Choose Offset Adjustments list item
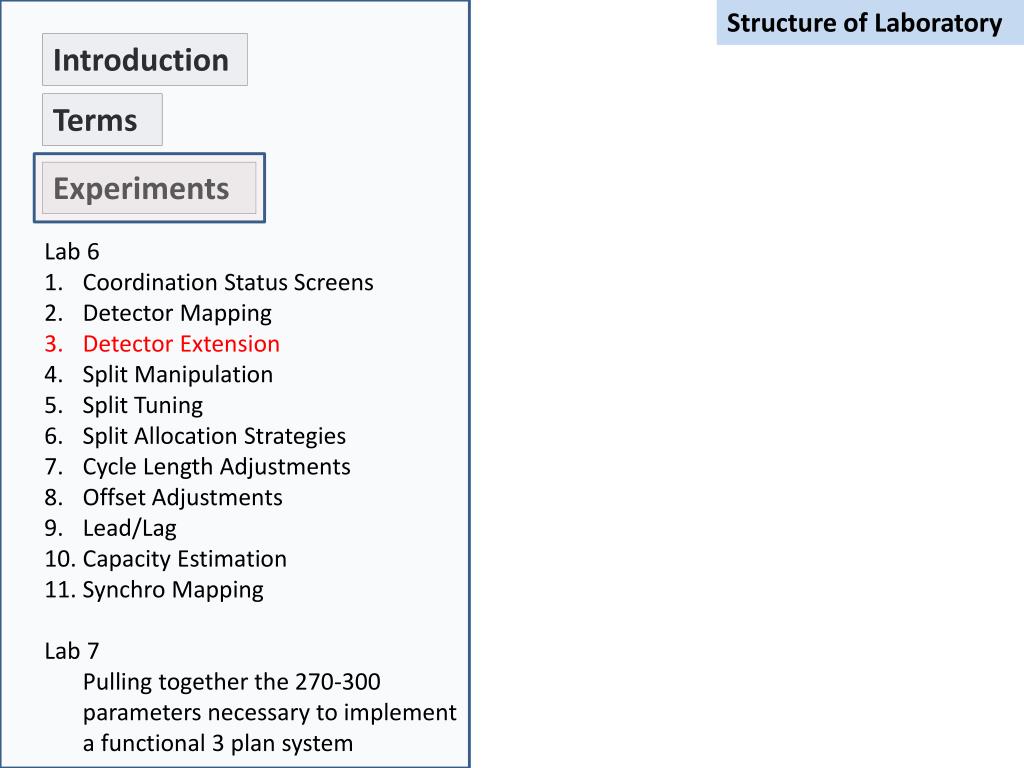Image resolution: width=1024 pixels, height=768 pixels. [x=163, y=497]
